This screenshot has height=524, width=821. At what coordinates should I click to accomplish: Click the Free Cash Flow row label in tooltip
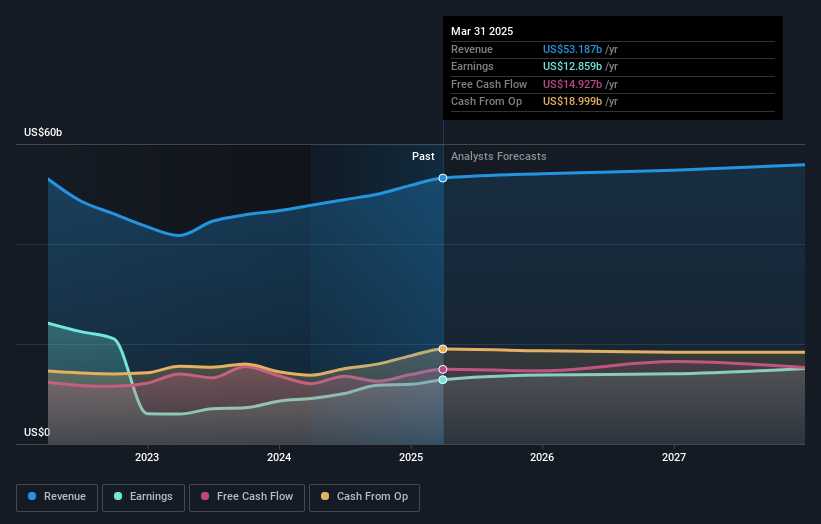[x=489, y=84]
